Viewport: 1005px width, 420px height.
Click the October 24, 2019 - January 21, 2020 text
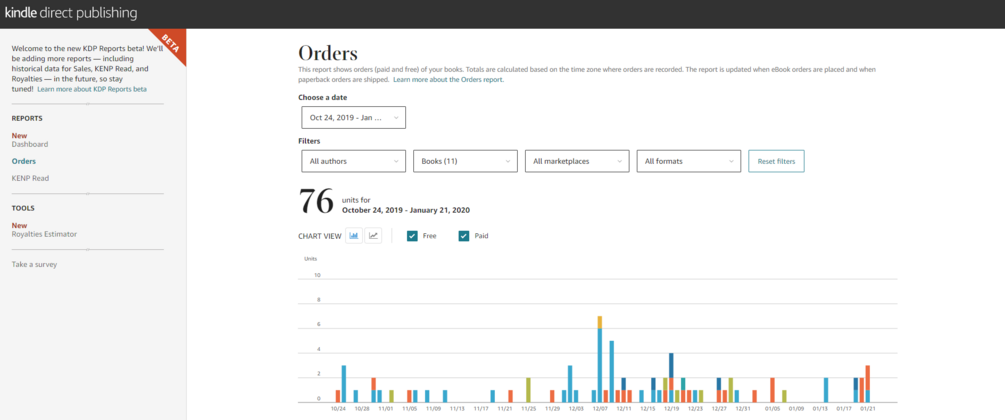pyautogui.click(x=406, y=210)
